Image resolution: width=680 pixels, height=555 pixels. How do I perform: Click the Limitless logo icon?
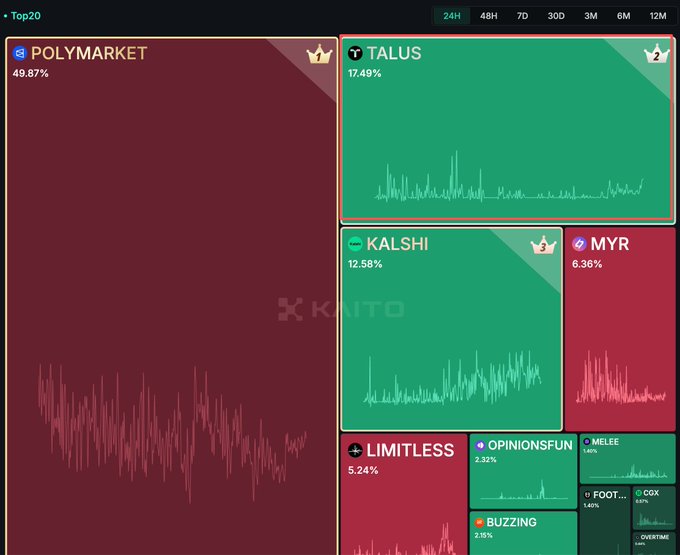(354, 451)
